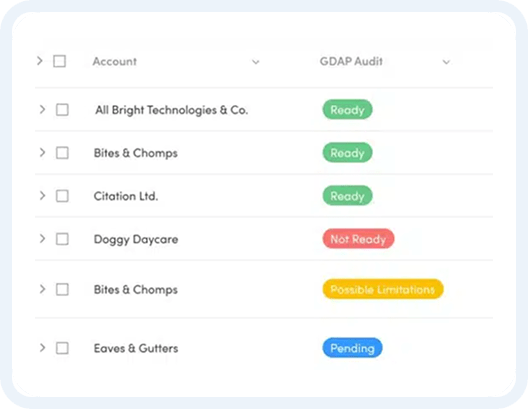
Task: Click the Ready badge for Citation Ltd.
Action: tap(348, 196)
